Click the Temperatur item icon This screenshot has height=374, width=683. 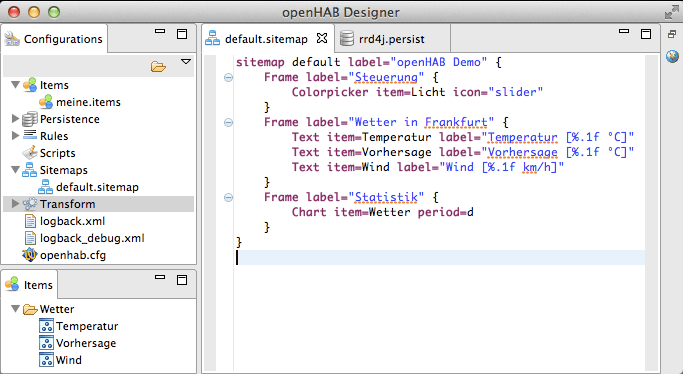click(x=46, y=326)
